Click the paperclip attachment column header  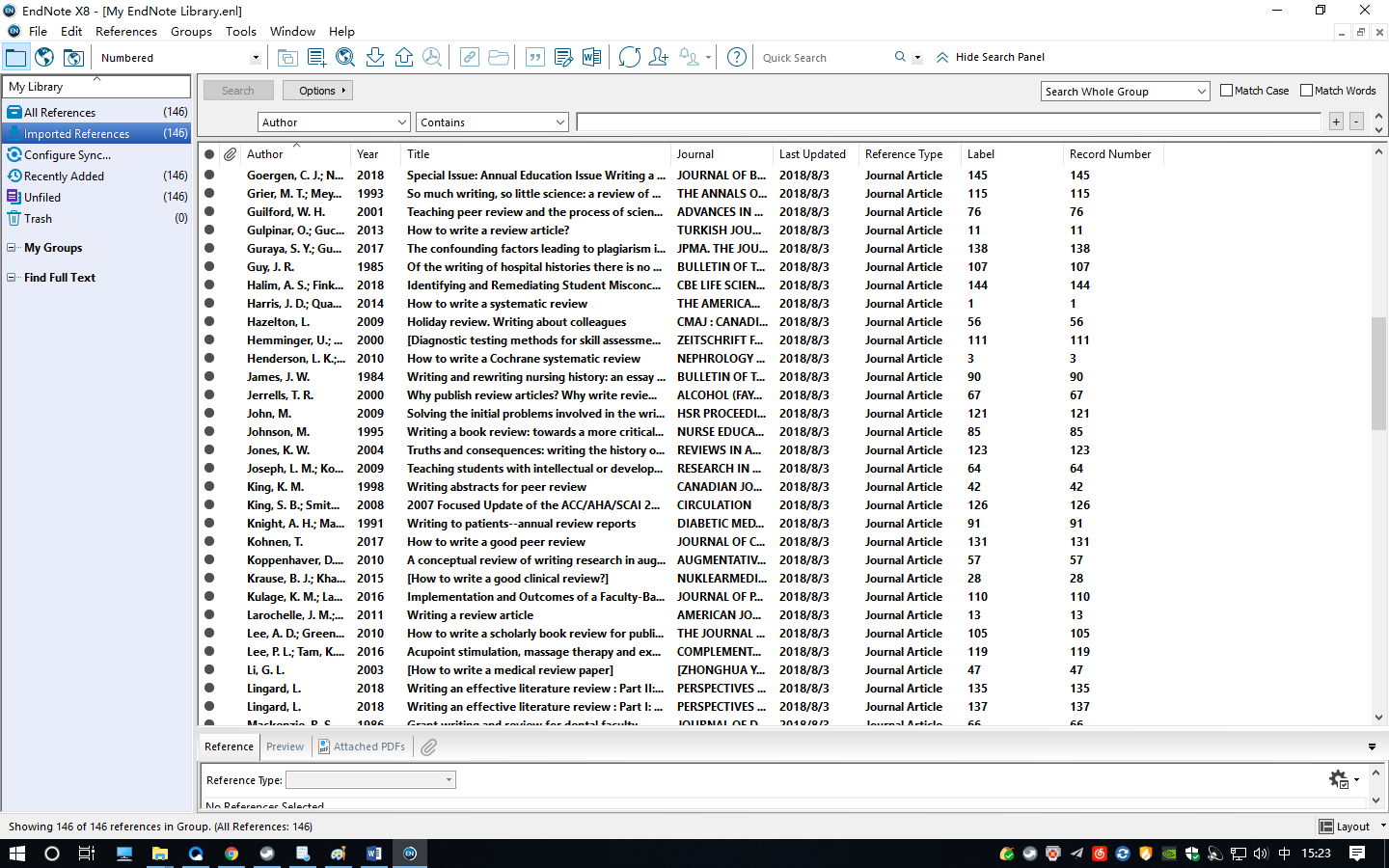230,154
